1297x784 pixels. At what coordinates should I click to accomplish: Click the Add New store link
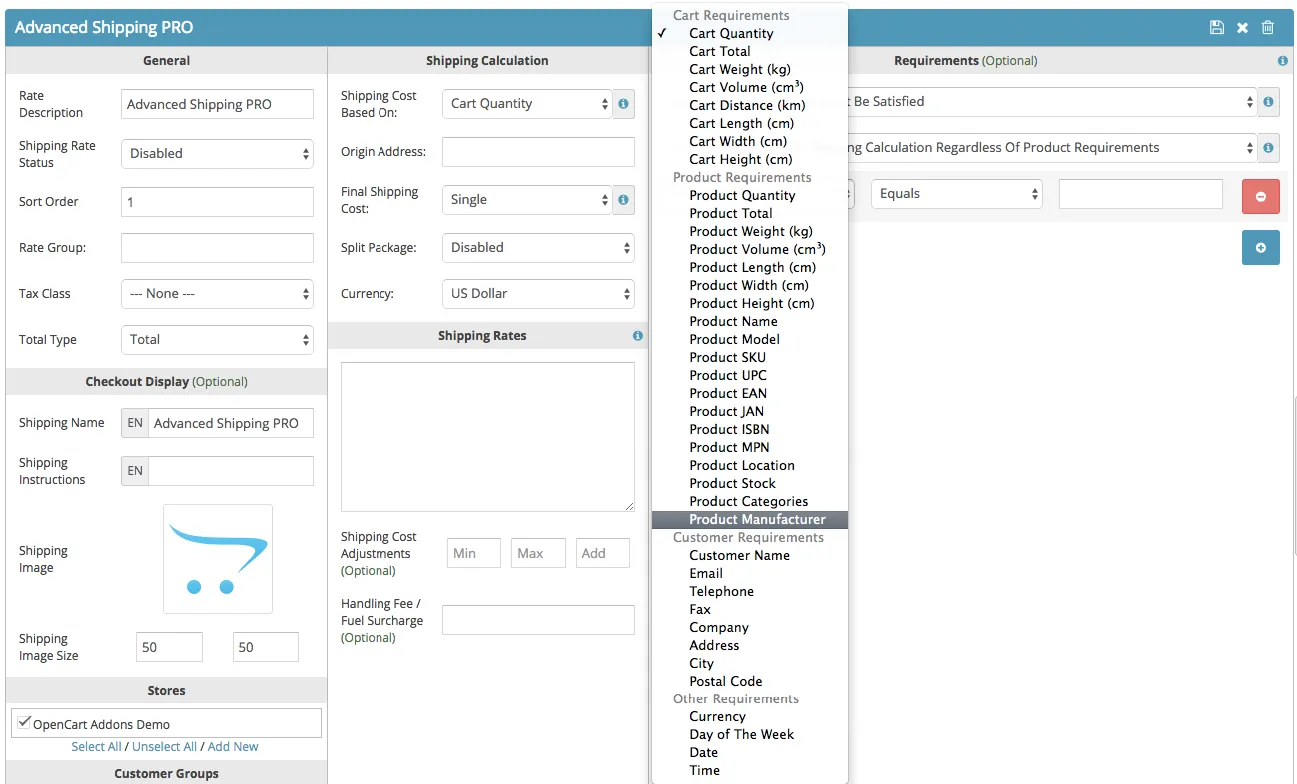tap(233, 747)
